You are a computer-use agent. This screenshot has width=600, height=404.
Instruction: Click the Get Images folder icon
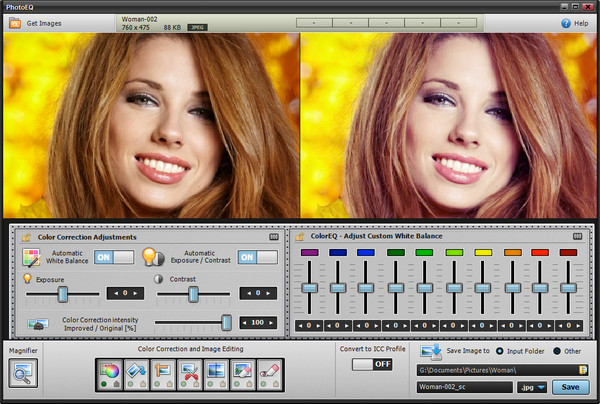coord(14,22)
